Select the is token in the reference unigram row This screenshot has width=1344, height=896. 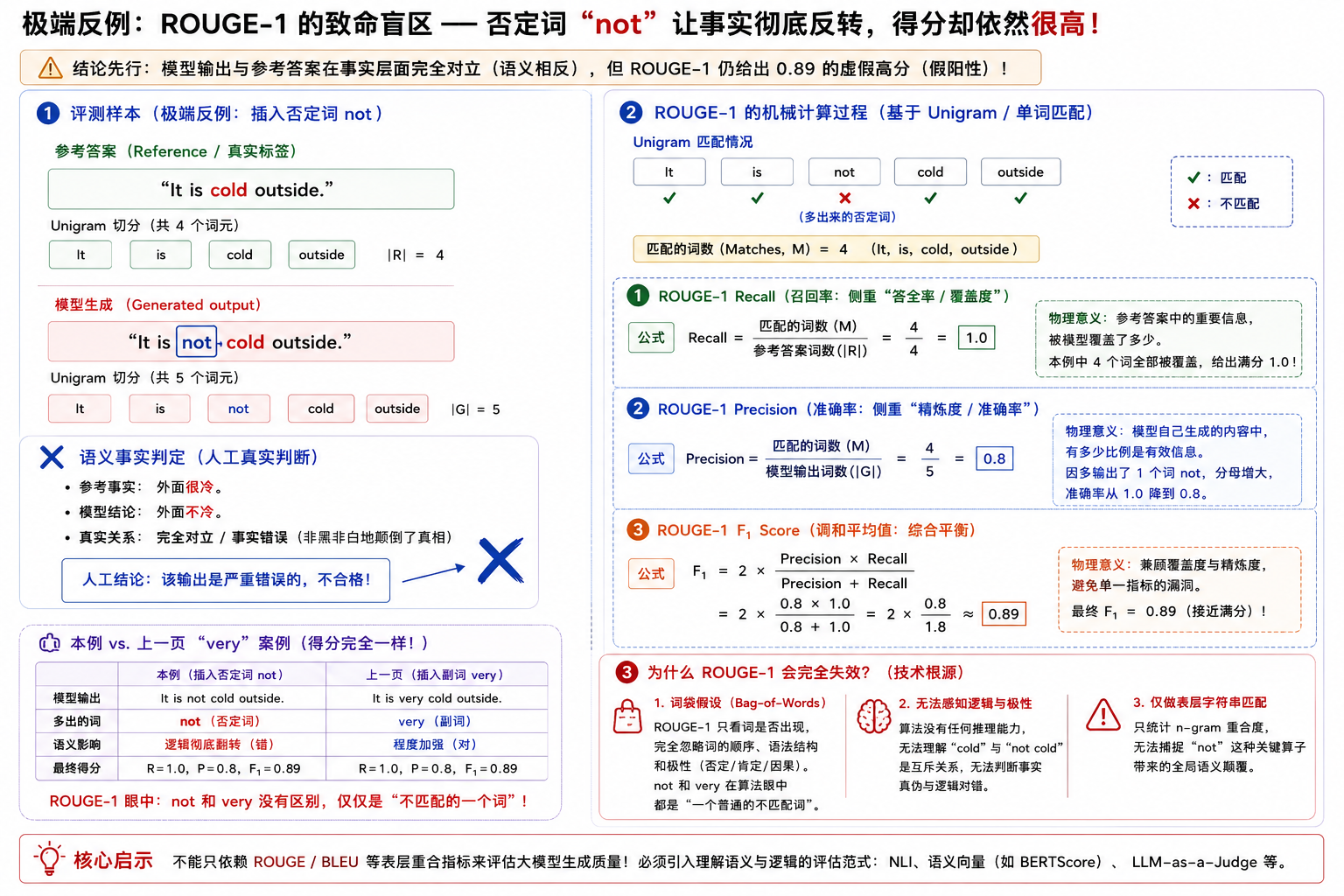[x=161, y=255]
